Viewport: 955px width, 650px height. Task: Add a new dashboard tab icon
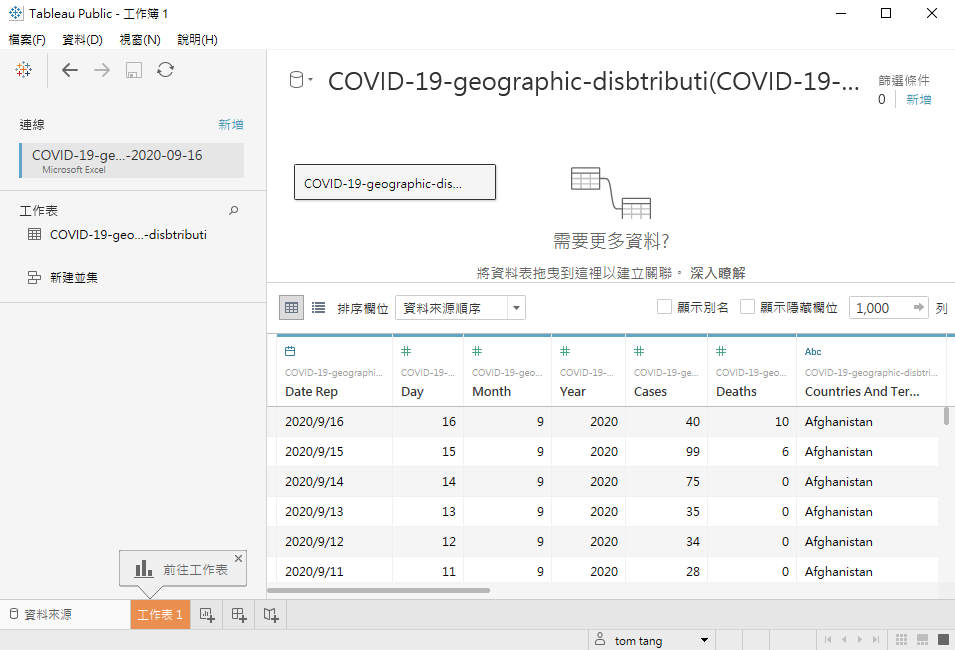239,615
